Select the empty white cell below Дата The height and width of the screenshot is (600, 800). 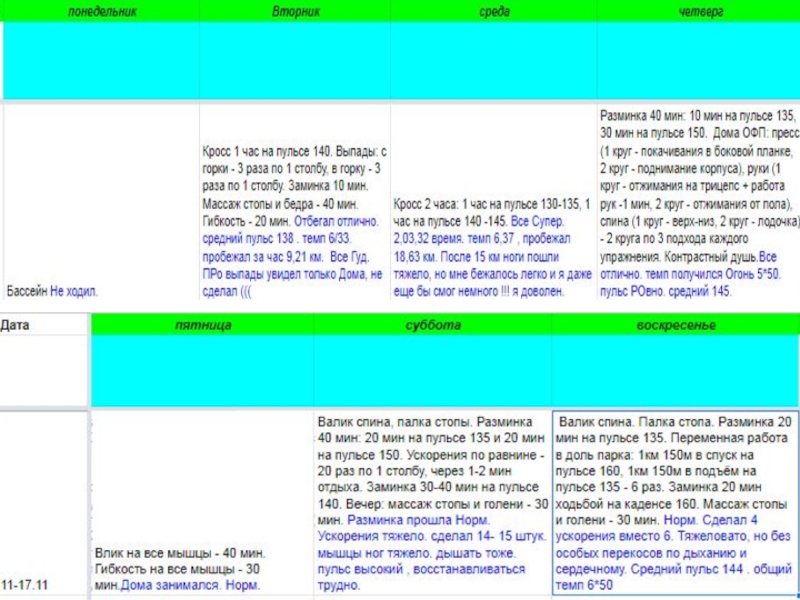click(45, 370)
